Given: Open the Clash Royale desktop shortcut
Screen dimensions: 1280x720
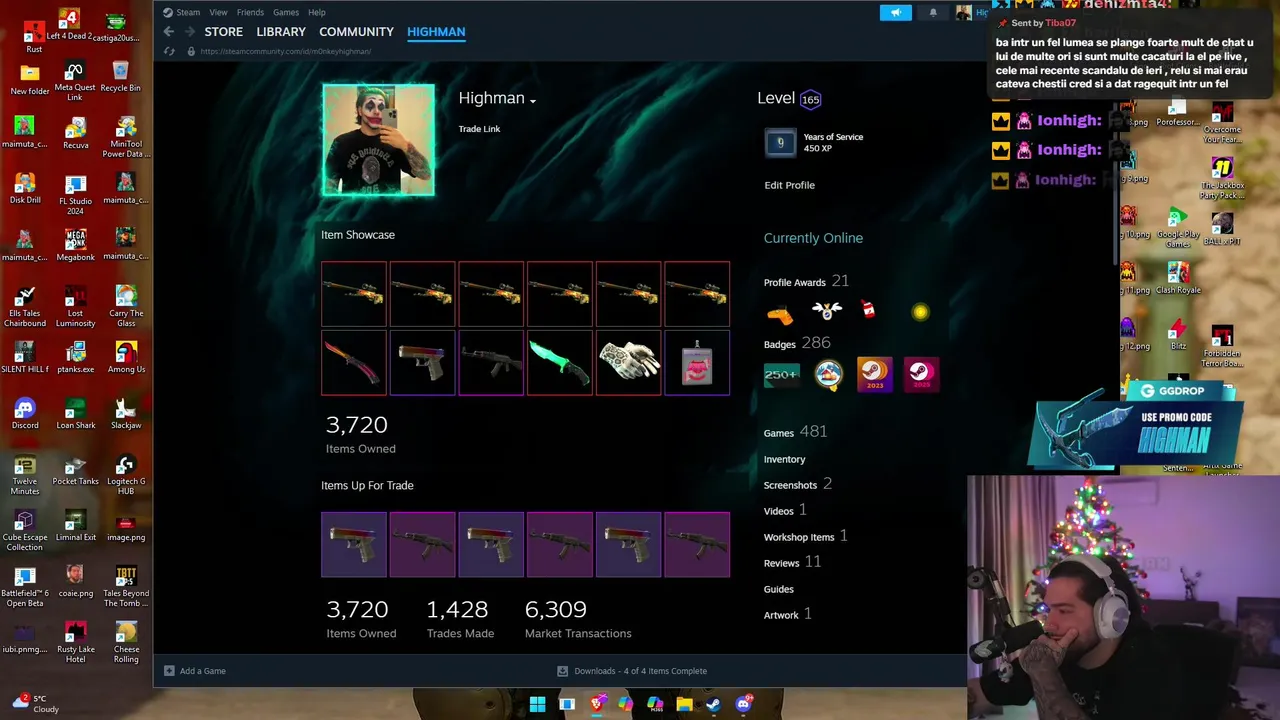Looking at the screenshot, I should pyautogui.click(x=1178, y=278).
